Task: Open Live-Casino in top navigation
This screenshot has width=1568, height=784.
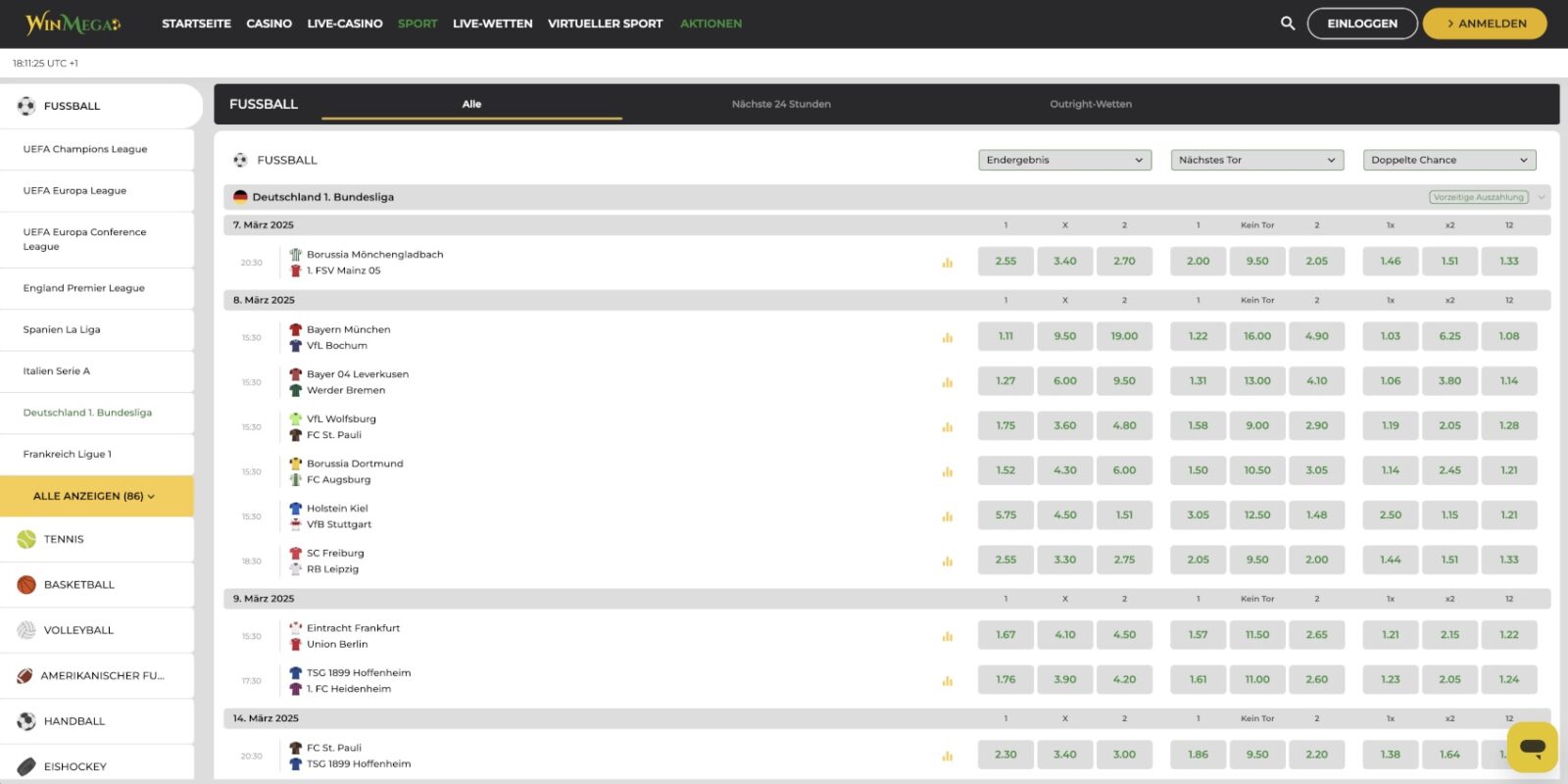Action: [345, 24]
